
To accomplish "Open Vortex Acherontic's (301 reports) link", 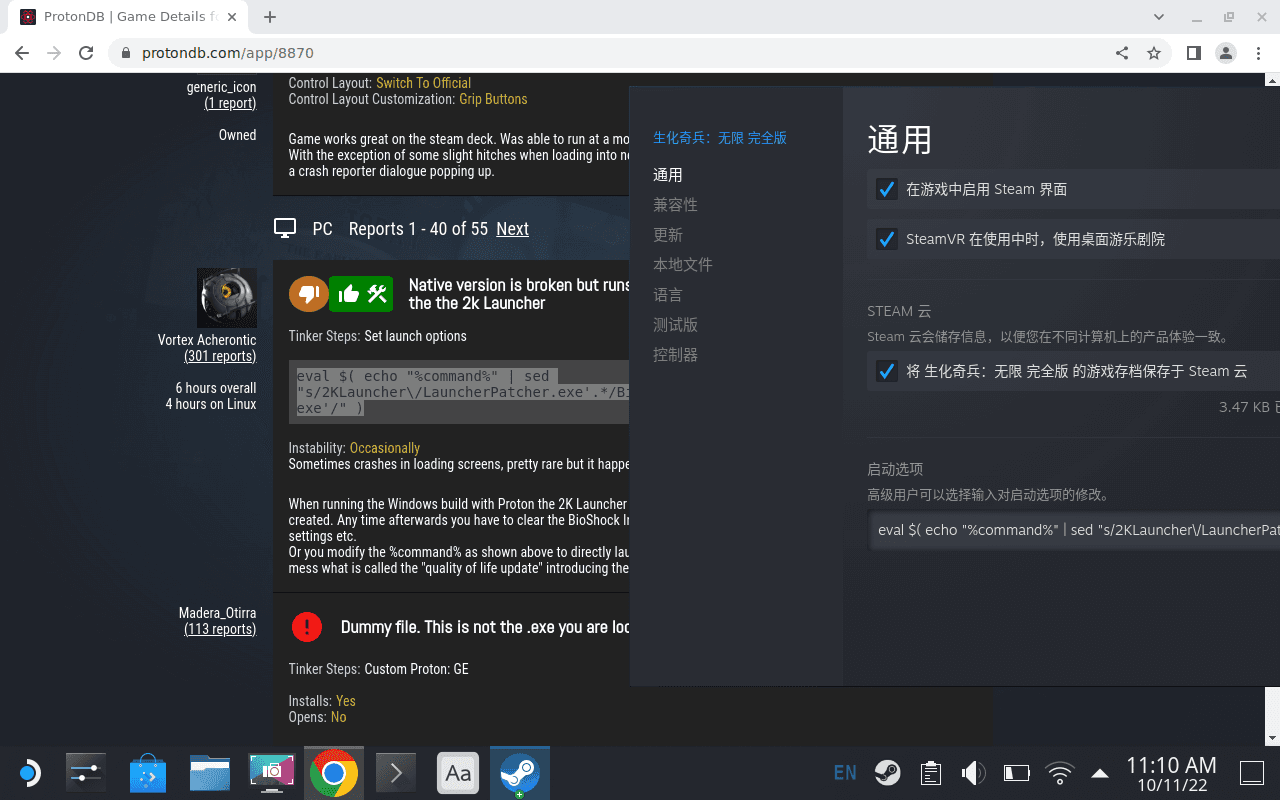I will click(x=220, y=356).
